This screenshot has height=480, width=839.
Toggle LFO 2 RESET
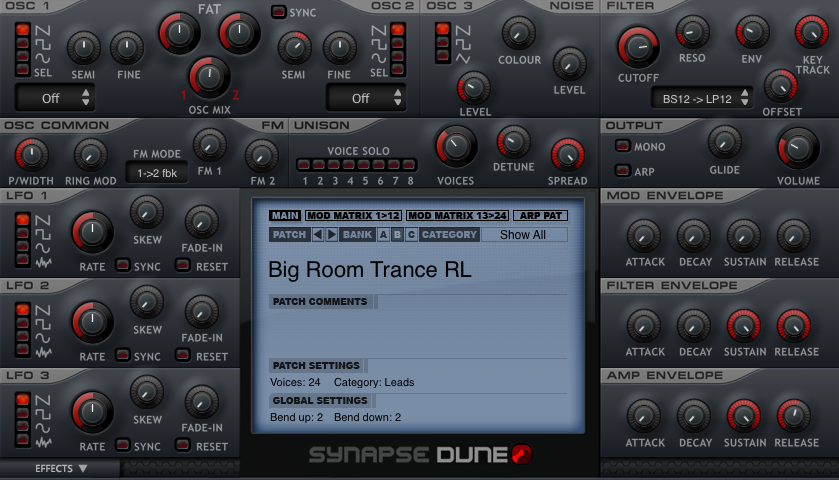click(183, 355)
